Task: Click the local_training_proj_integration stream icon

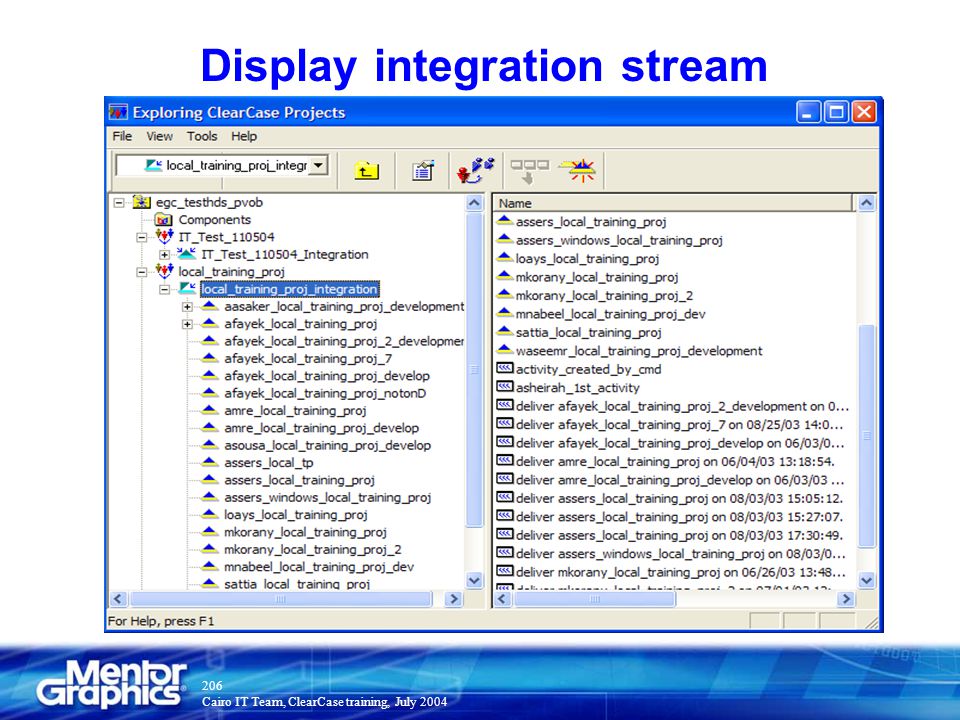Action: pos(187,289)
